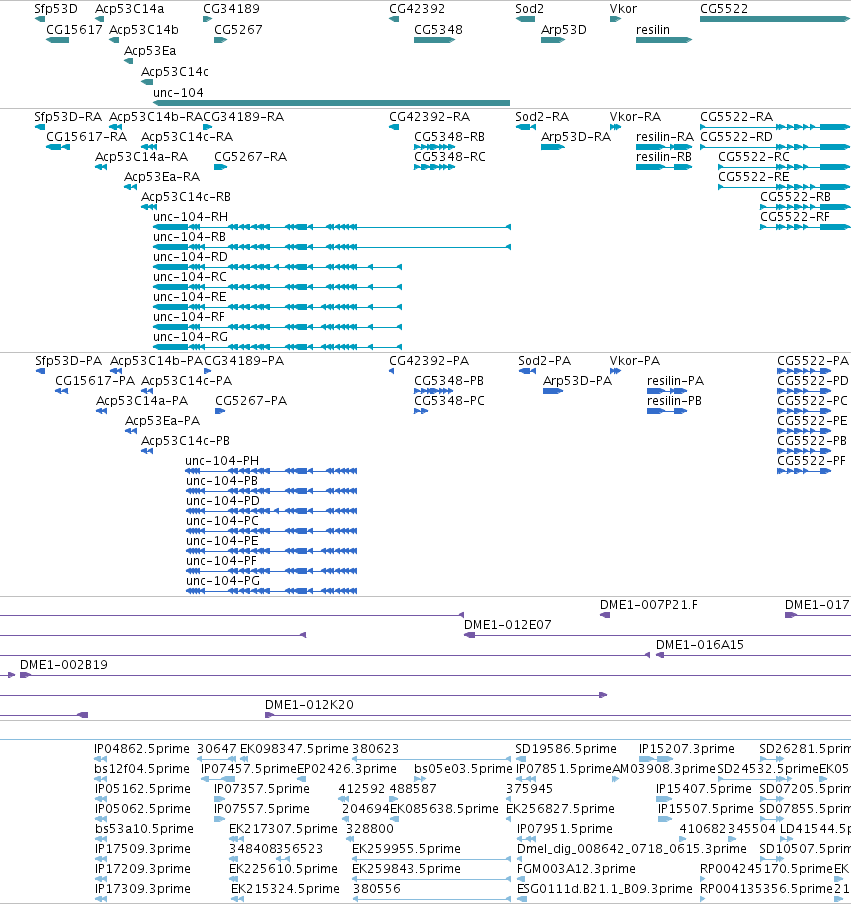Select EST IP04862.5prime
The height and width of the screenshot is (904, 851).
pos(100,759)
